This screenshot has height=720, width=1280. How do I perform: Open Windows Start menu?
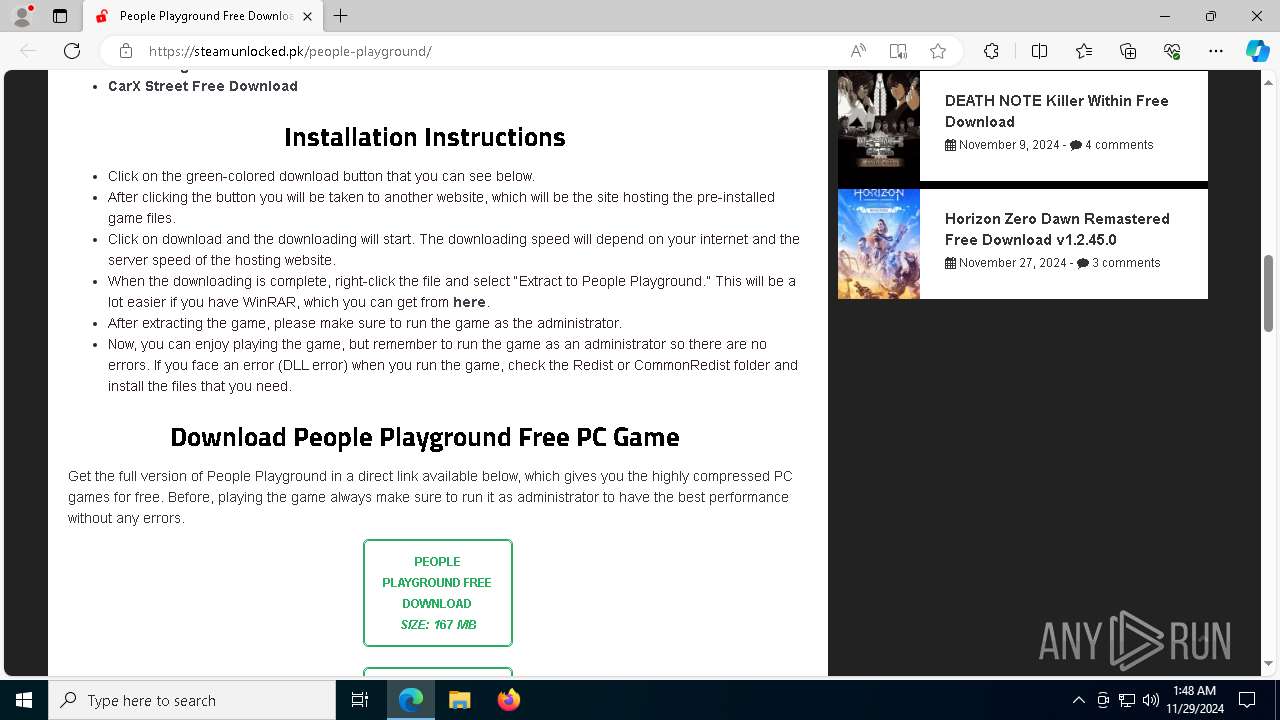24,700
